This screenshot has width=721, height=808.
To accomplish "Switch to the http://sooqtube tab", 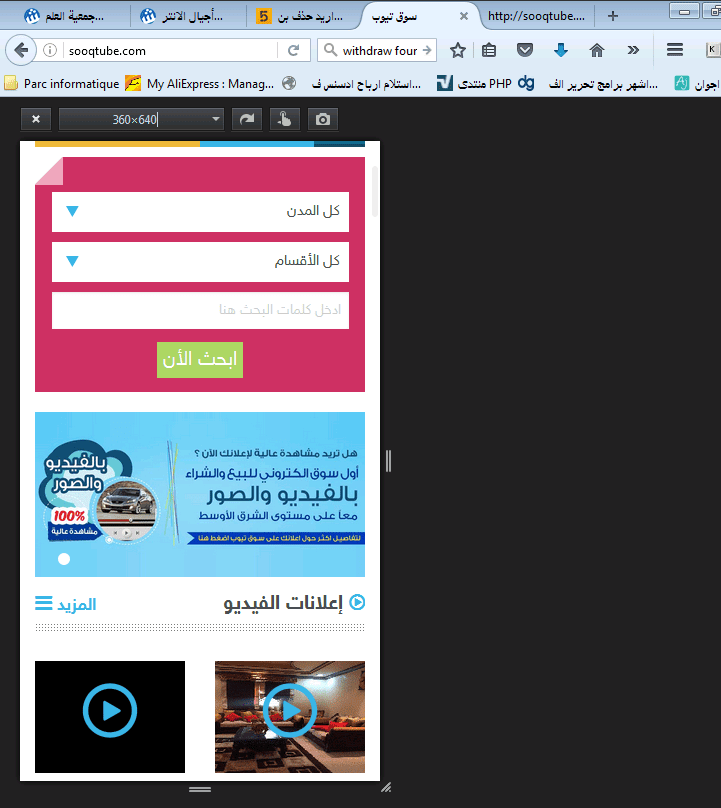I will click(x=536, y=16).
